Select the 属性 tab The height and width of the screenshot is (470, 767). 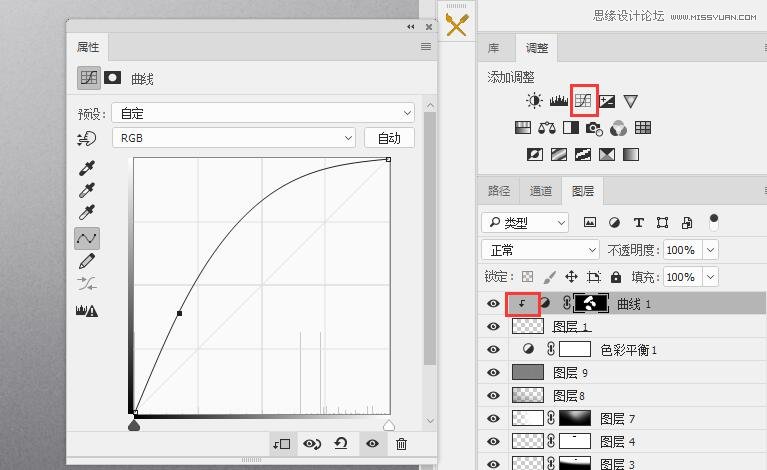pos(88,47)
